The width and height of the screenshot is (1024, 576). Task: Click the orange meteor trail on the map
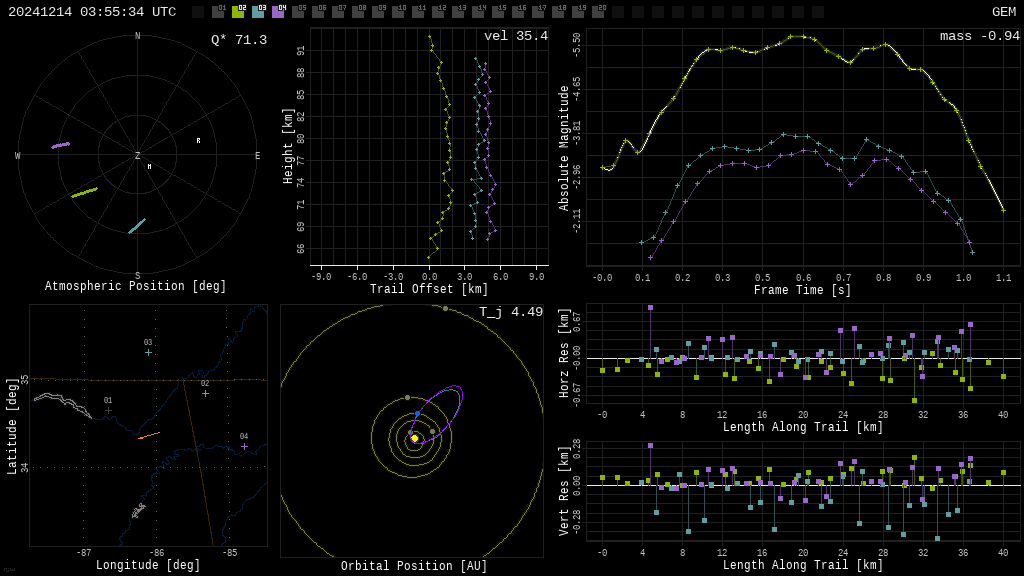[x=149, y=435]
